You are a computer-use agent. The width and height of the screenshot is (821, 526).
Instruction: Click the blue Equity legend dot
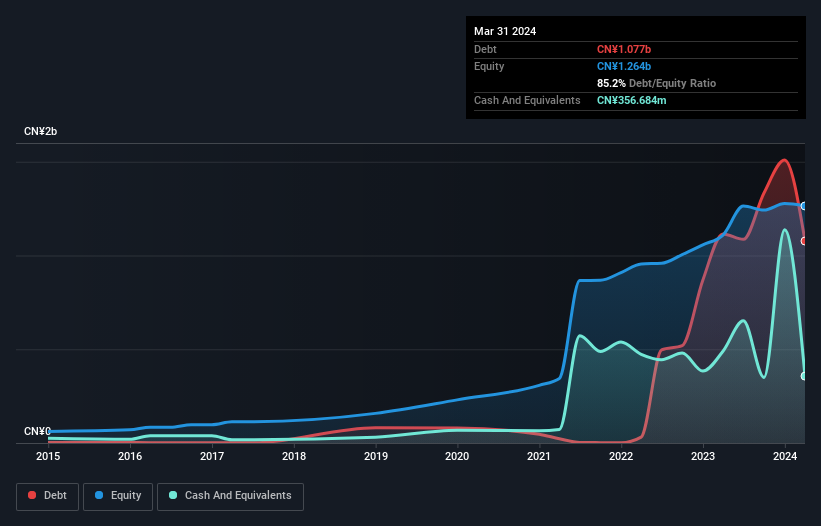coord(99,495)
